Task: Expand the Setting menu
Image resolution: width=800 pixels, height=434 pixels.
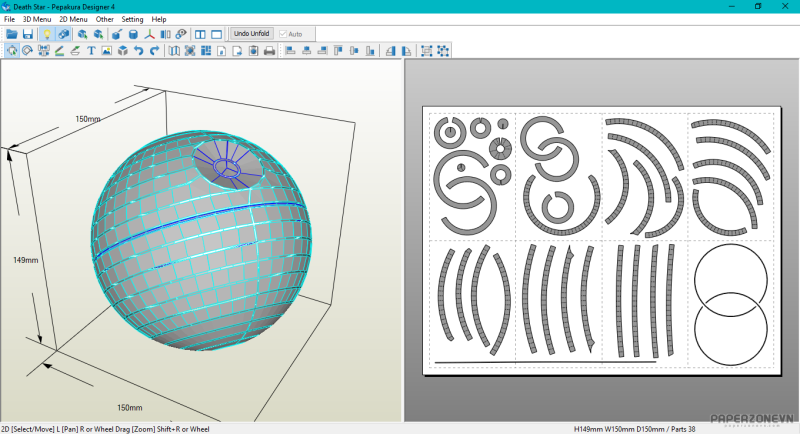Action: [x=132, y=19]
